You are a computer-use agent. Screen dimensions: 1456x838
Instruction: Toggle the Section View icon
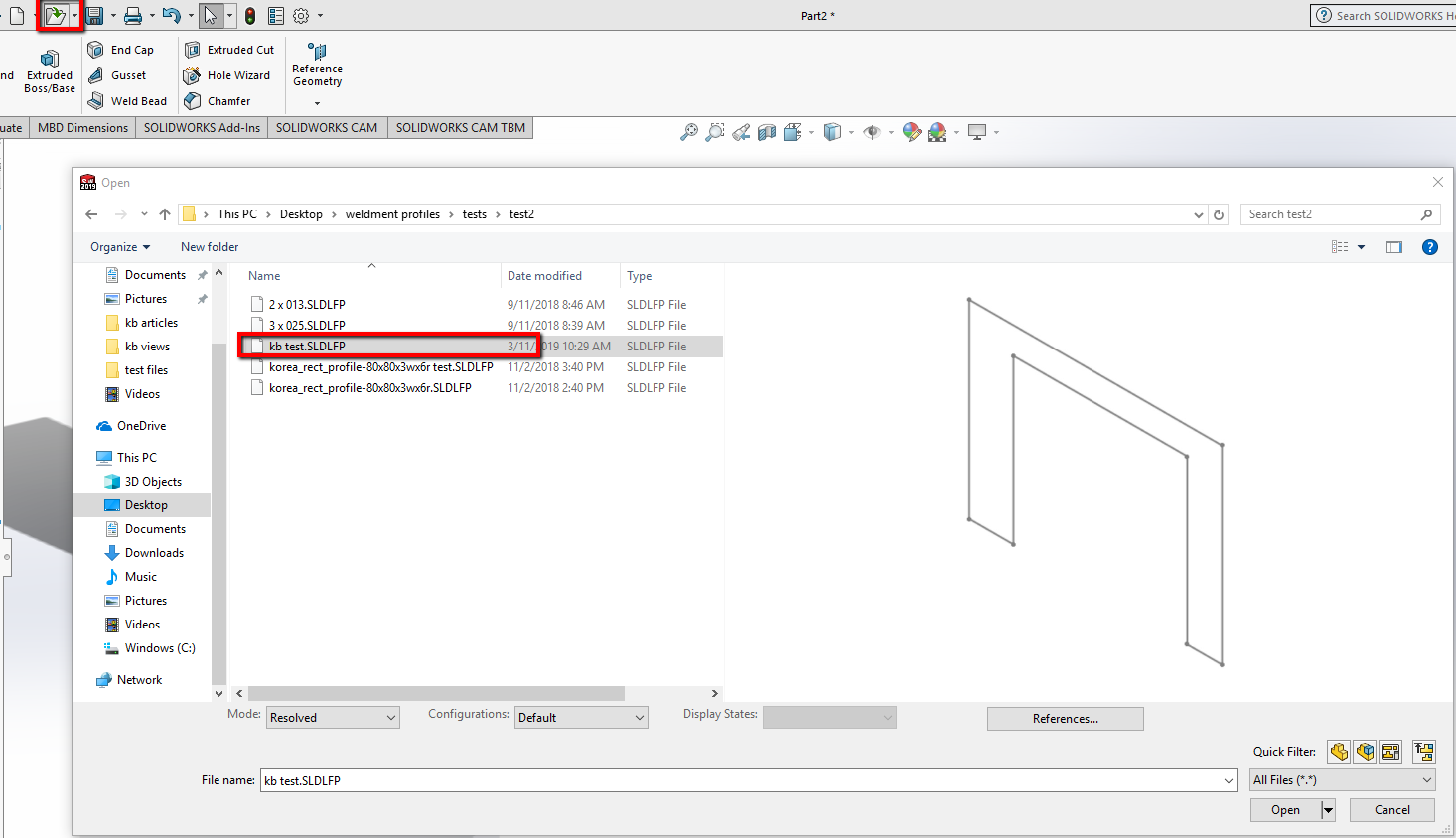coord(767,132)
